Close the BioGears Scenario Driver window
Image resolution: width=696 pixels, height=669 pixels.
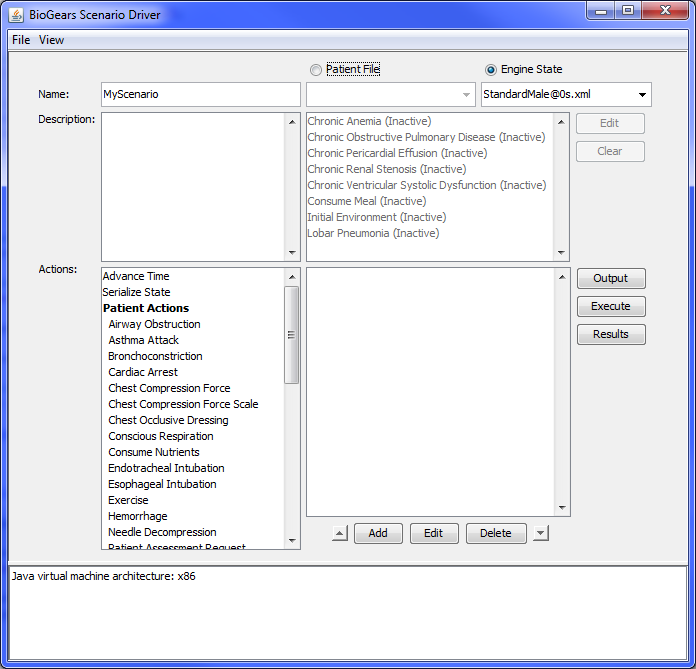665,11
